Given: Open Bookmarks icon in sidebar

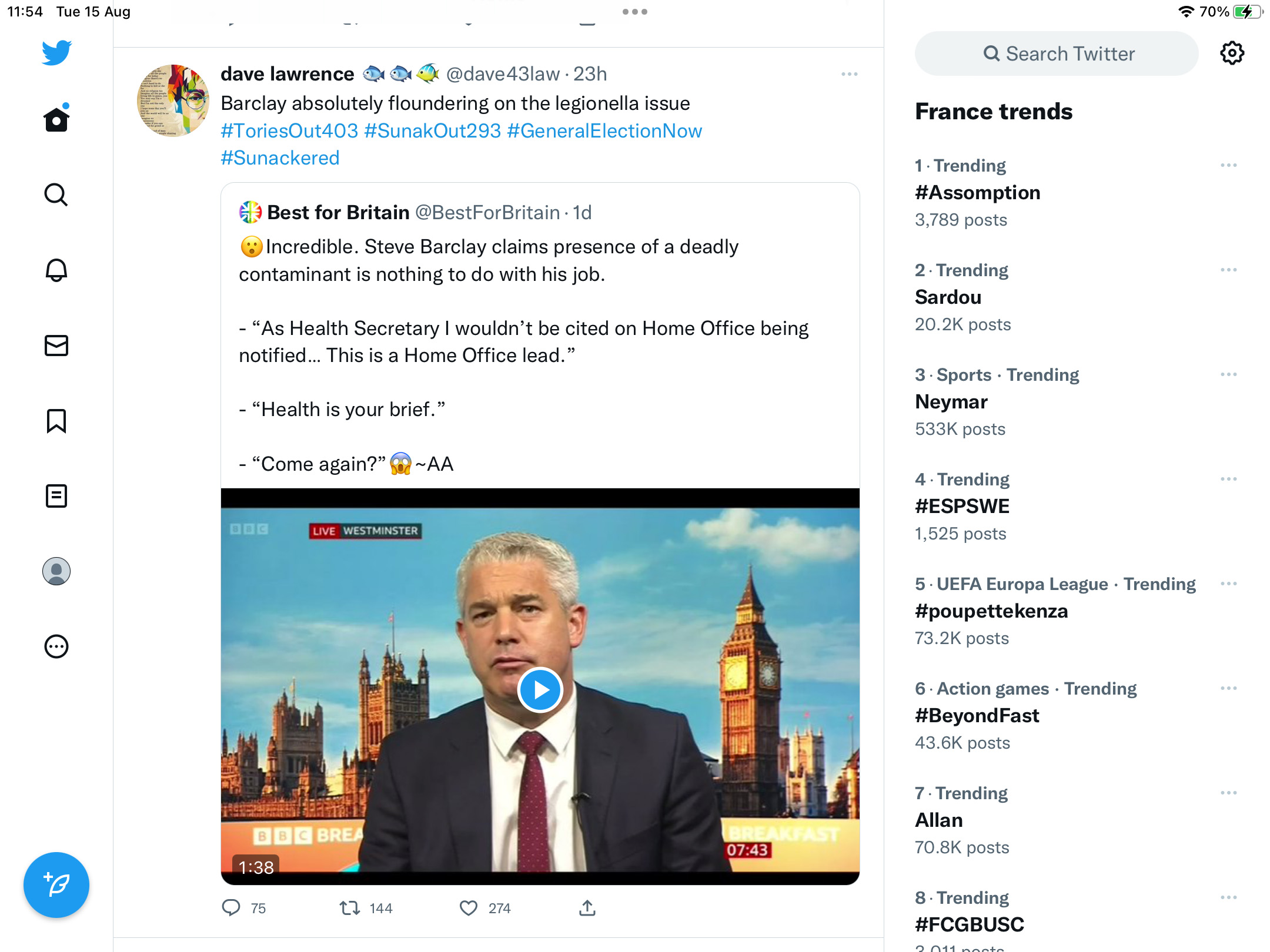Looking at the screenshot, I should (56, 421).
